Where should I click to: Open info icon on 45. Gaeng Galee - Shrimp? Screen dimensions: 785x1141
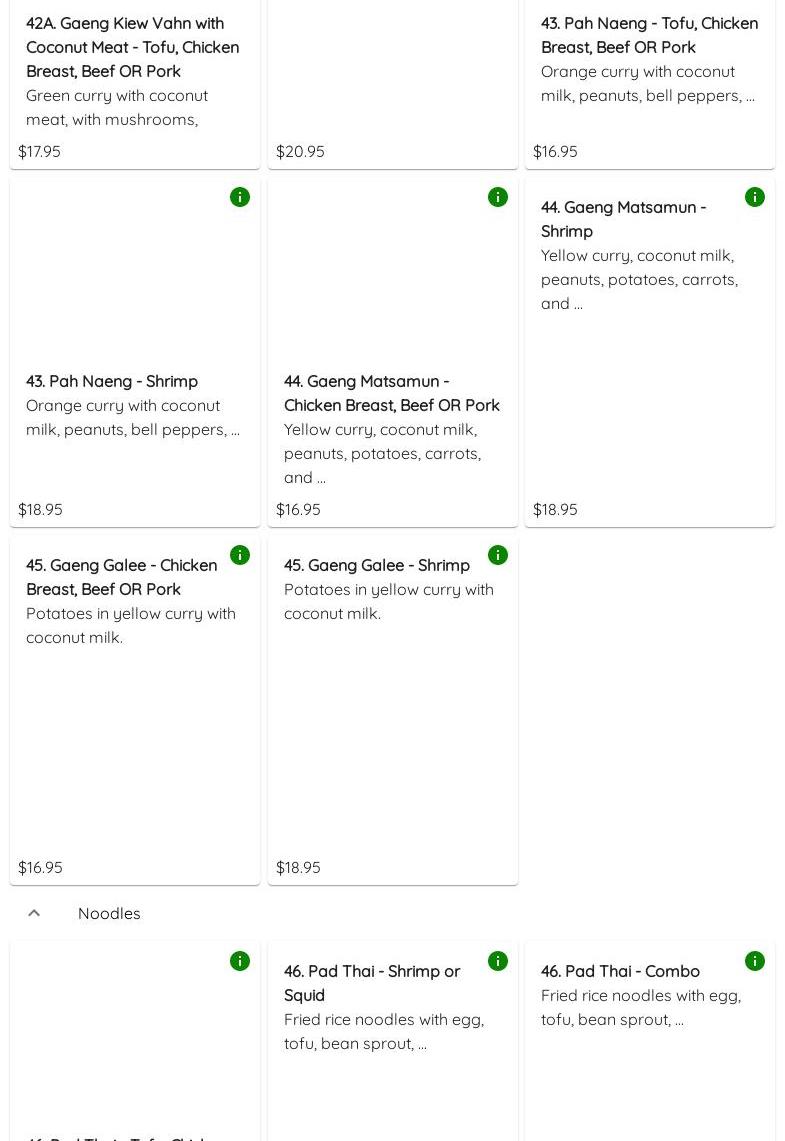pos(498,555)
